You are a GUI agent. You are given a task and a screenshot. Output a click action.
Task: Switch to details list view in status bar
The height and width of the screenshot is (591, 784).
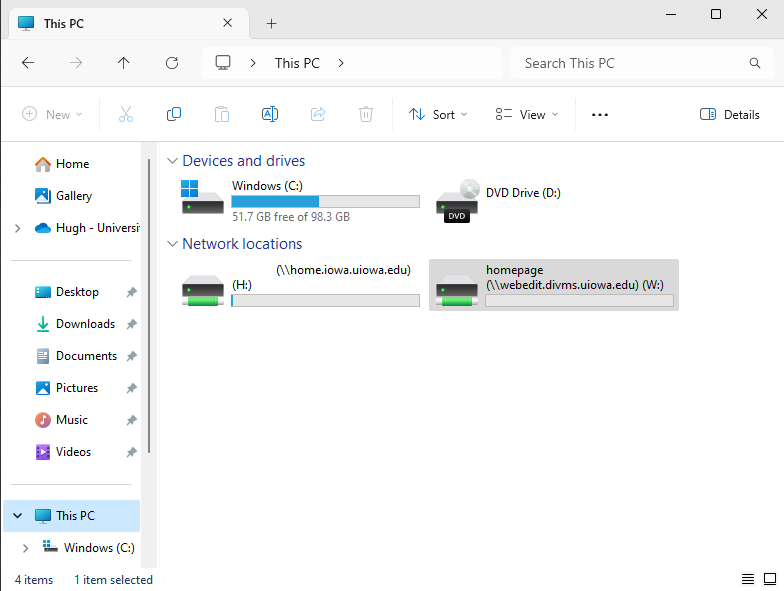747,579
